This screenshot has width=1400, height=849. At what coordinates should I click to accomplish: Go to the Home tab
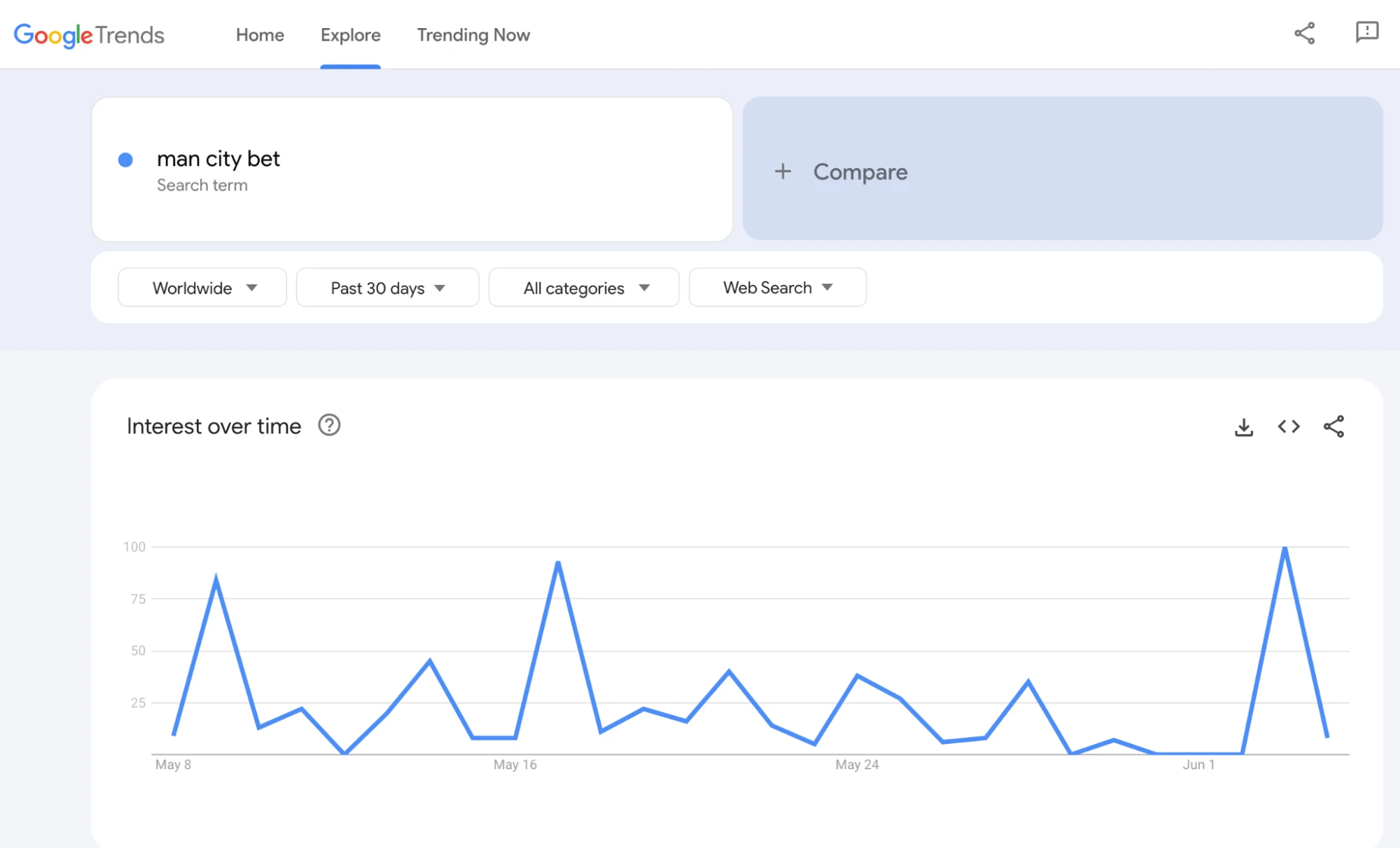coord(260,35)
